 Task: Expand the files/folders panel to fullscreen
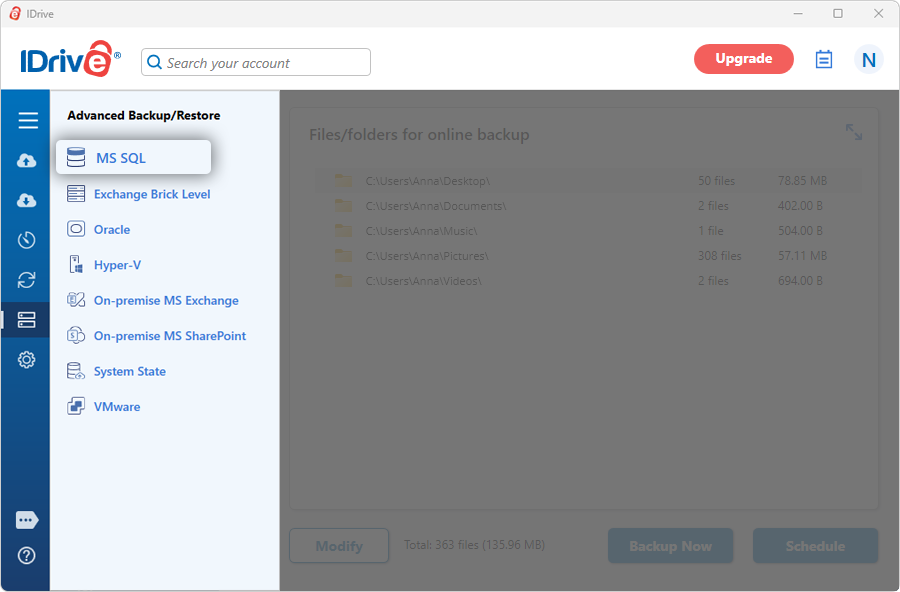point(853,132)
